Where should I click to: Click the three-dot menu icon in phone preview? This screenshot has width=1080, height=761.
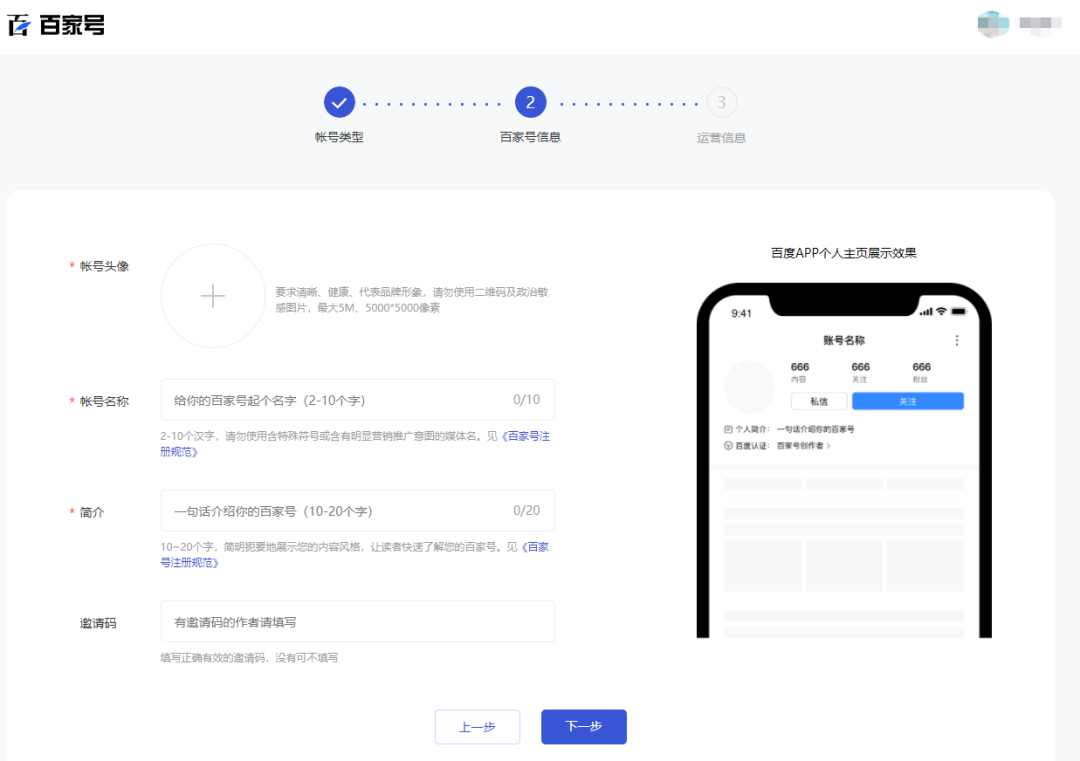pyautogui.click(x=957, y=340)
